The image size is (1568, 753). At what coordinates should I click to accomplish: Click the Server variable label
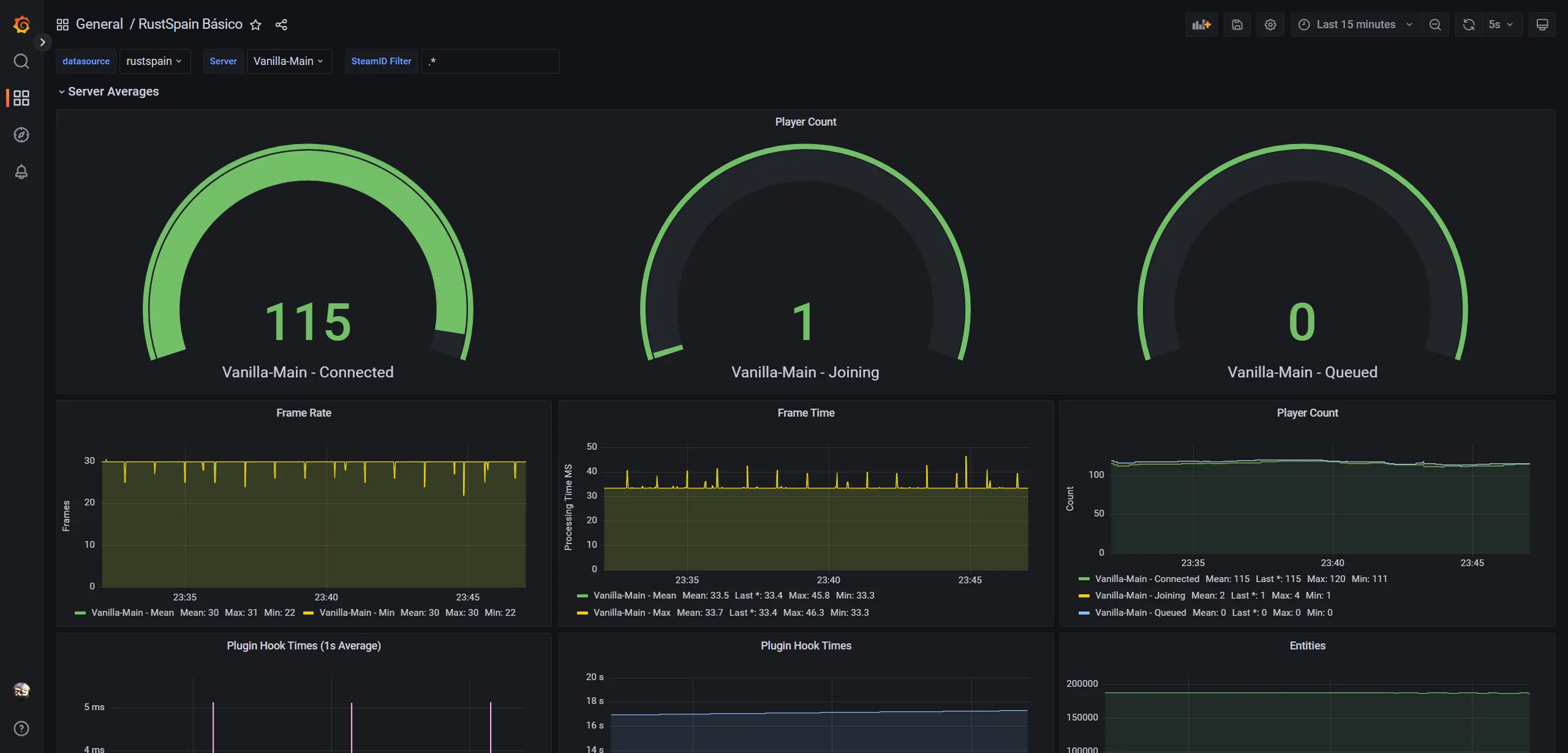(x=223, y=61)
